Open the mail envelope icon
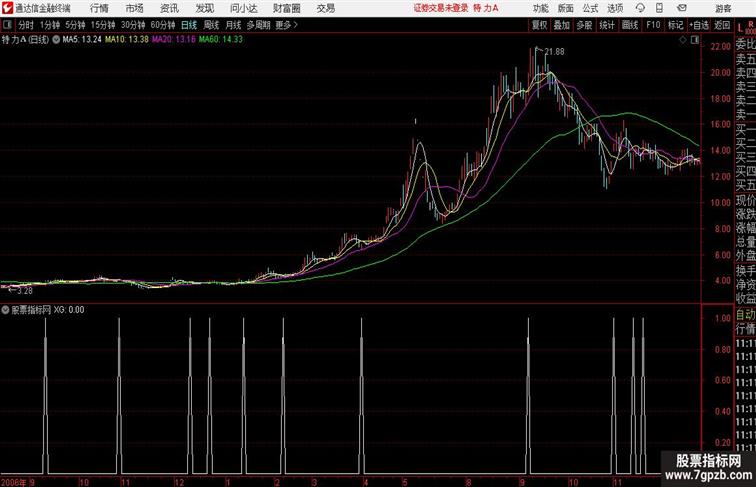The image size is (756, 487). click(682, 8)
